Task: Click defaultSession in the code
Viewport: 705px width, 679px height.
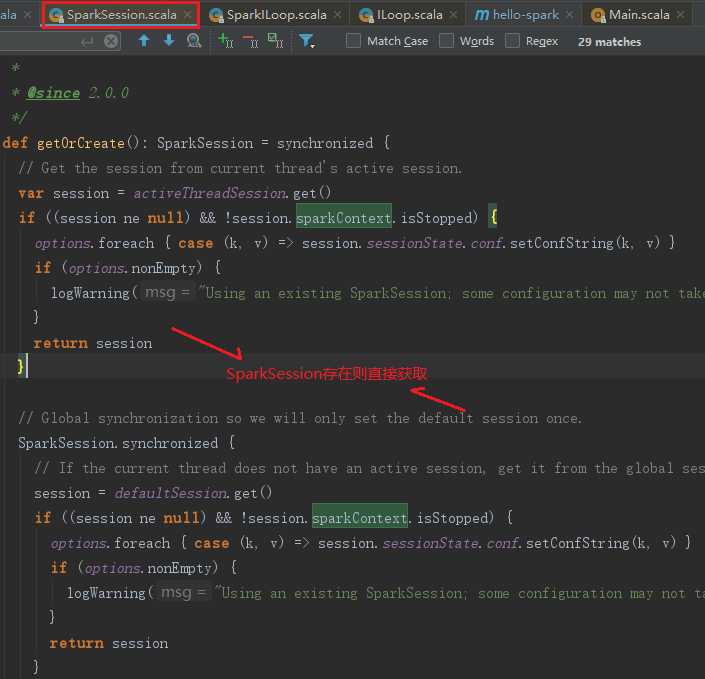Action: pos(172,493)
